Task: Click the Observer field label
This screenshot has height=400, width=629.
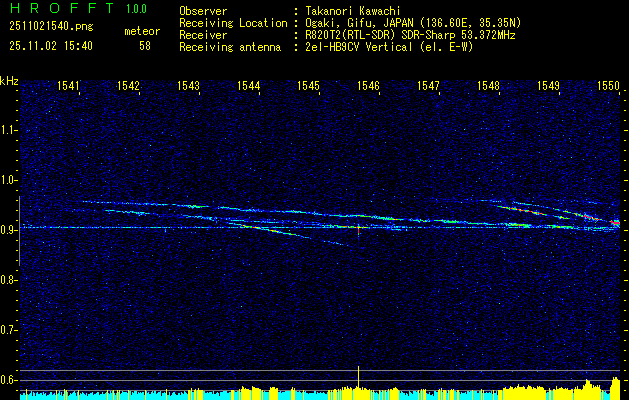Action: coord(203,11)
